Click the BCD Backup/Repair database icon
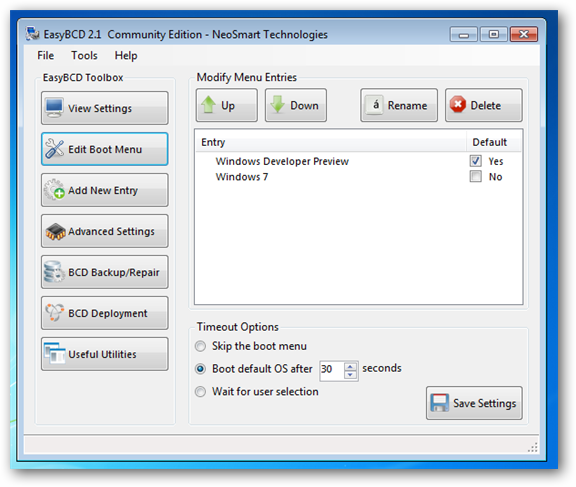The image size is (576, 487). point(54,272)
